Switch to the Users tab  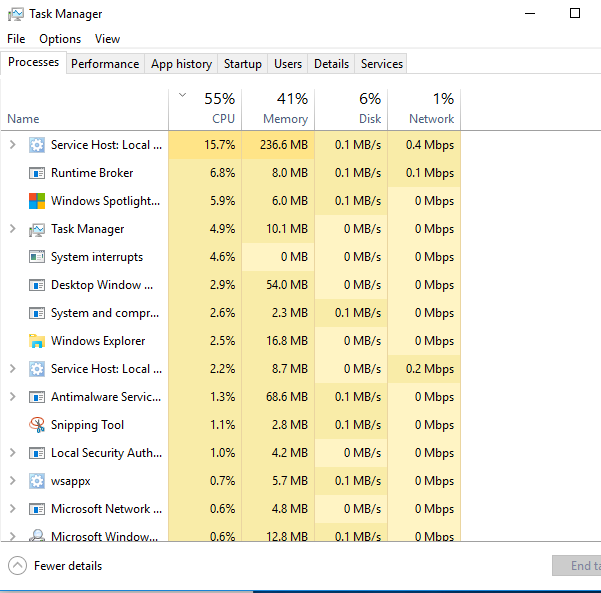(x=288, y=64)
